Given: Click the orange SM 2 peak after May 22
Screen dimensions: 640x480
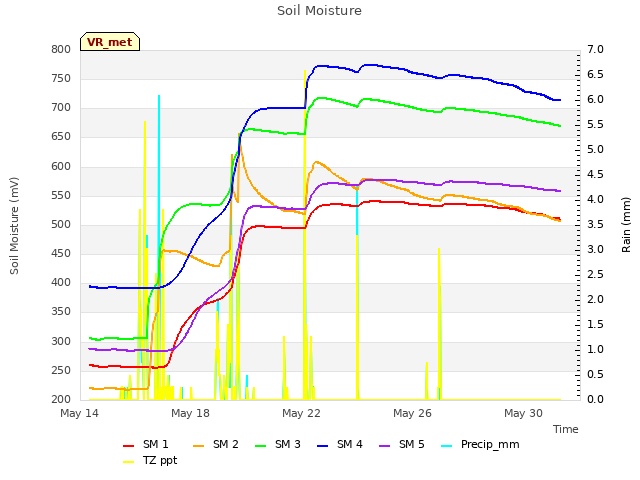Looking at the screenshot, I should (x=316, y=162).
